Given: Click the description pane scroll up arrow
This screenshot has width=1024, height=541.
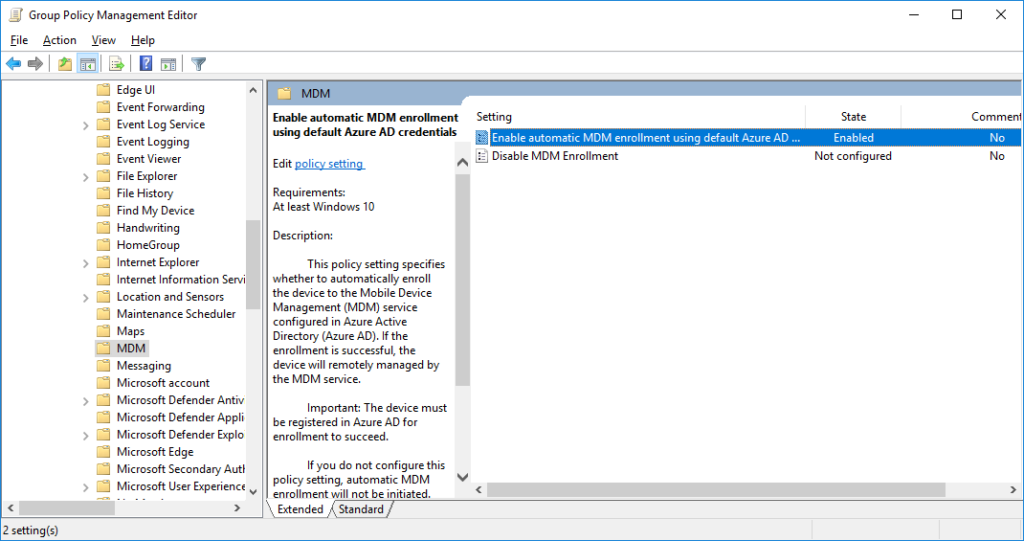Looking at the screenshot, I should (462, 162).
